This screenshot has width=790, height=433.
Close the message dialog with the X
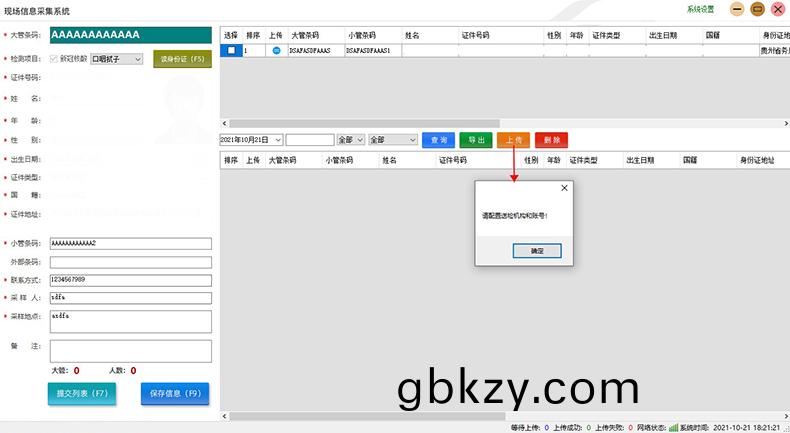pos(564,187)
